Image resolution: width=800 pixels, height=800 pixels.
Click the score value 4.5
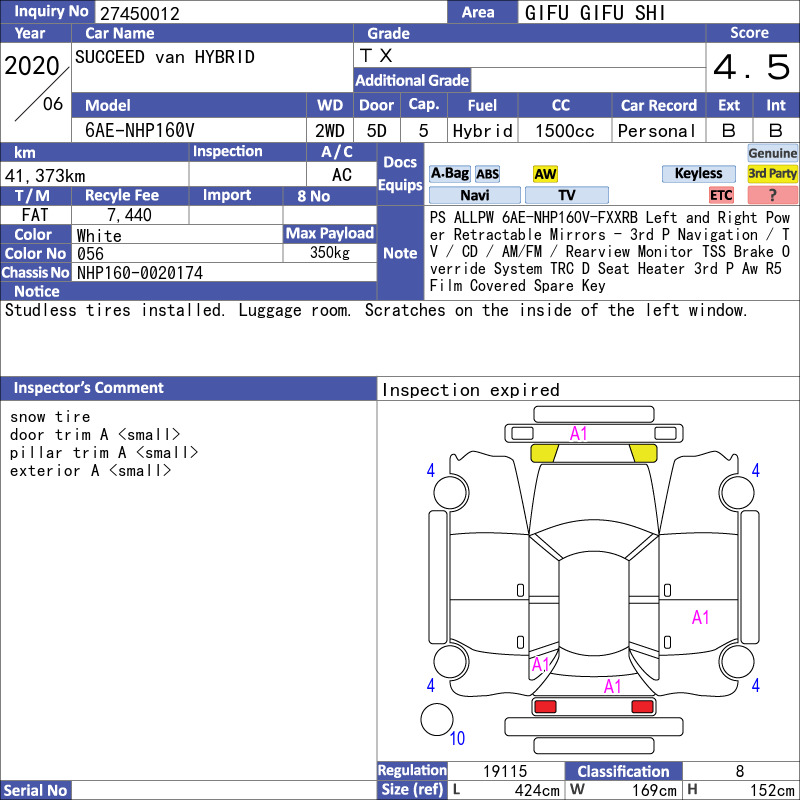click(752, 67)
